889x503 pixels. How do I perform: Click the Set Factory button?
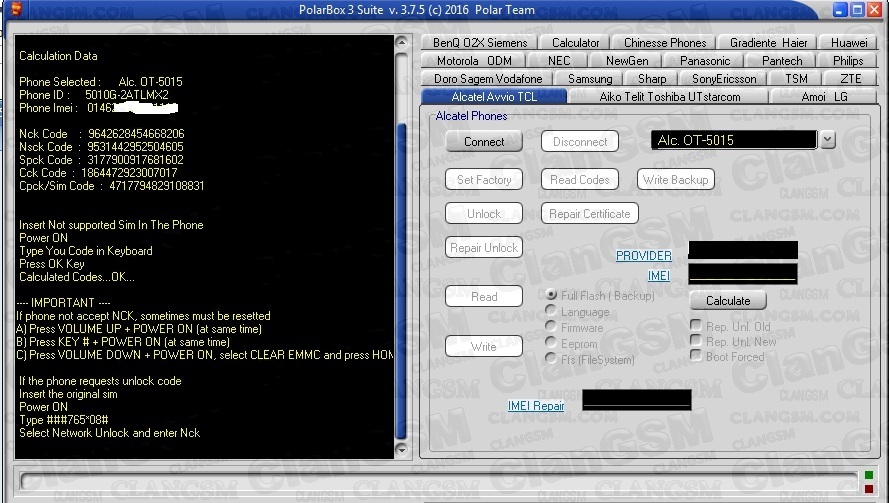pyautogui.click(x=484, y=180)
